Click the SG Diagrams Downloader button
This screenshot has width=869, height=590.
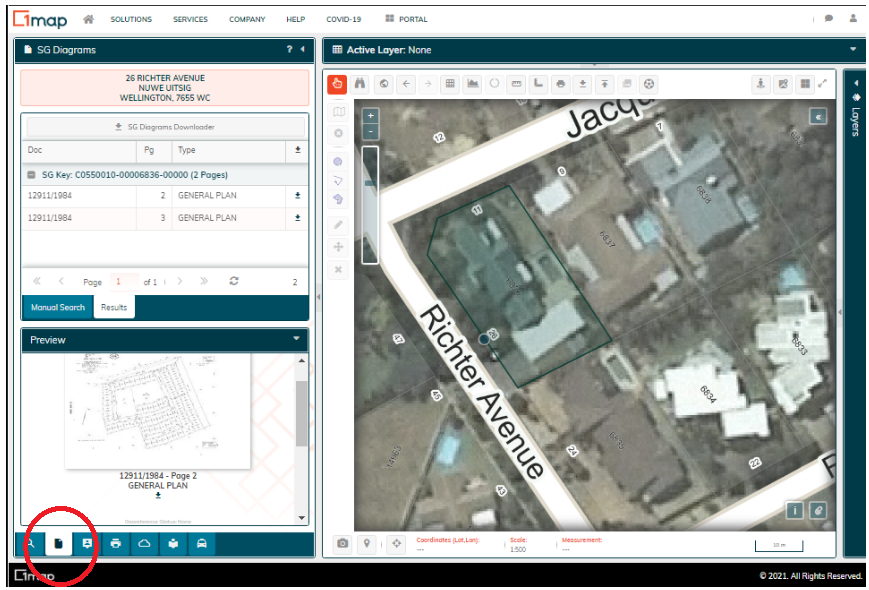click(x=165, y=127)
